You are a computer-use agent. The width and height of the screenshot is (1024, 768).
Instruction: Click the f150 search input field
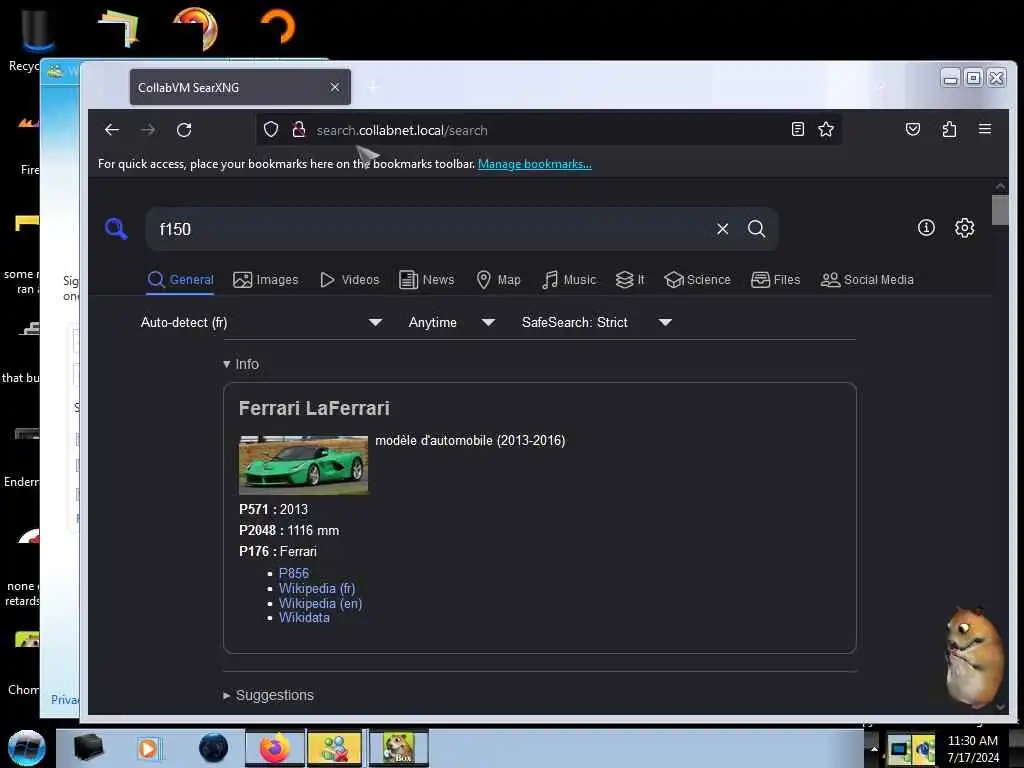pyautogui.click(x=431, y=229)
